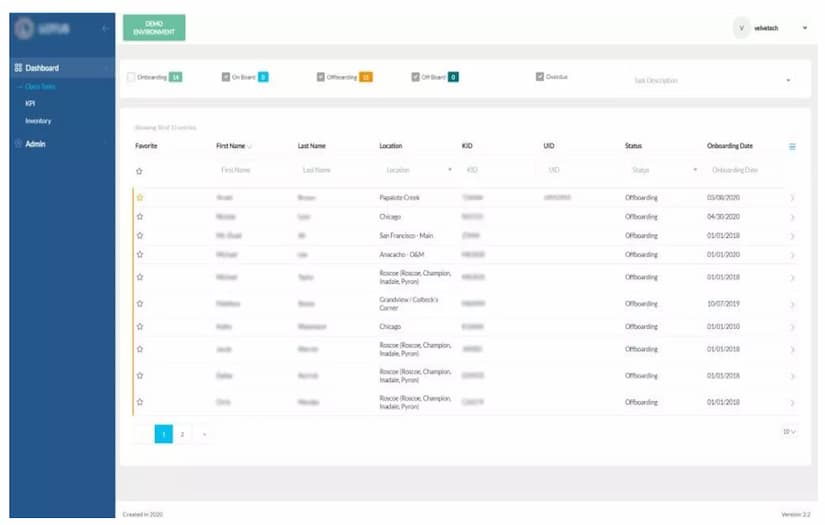Click the round V user avatar
Viewport: 825px width, 525px height.
(x=741, y=28)
